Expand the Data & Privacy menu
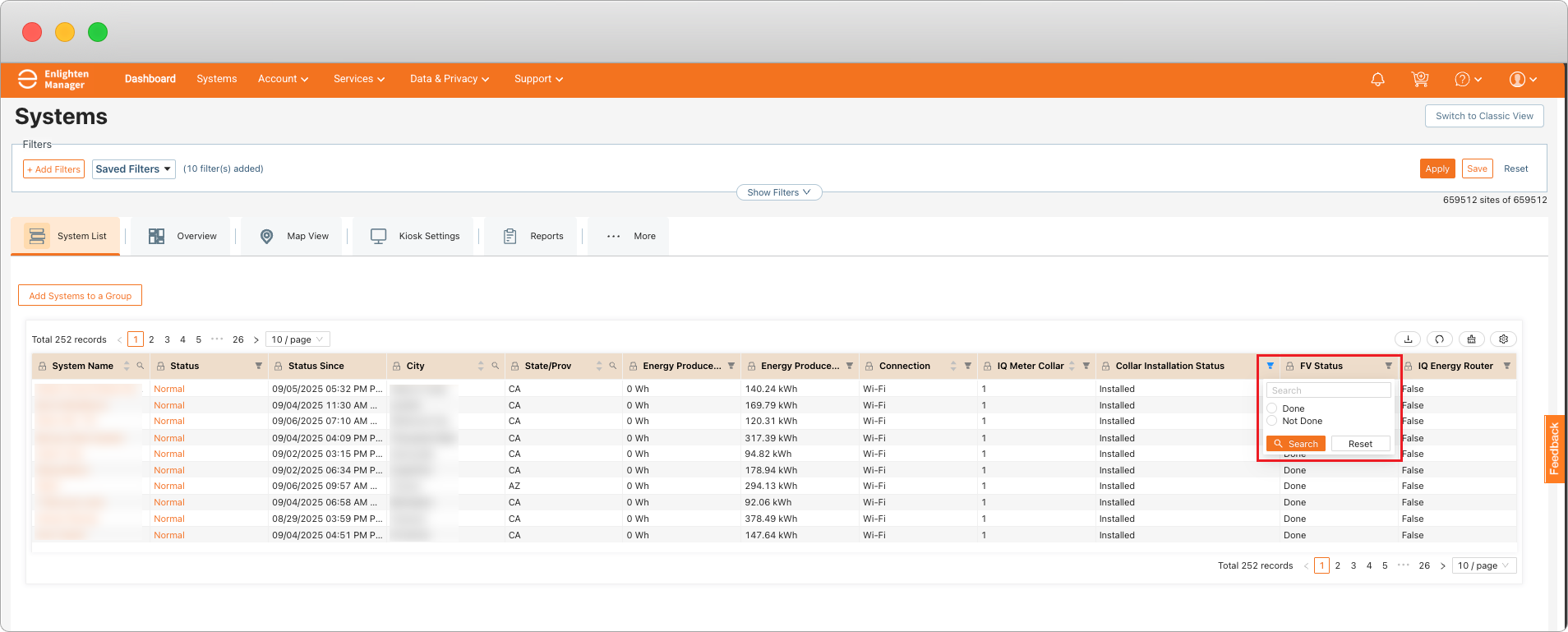This screenshot has width=1568, height=632. click(450, 79)
